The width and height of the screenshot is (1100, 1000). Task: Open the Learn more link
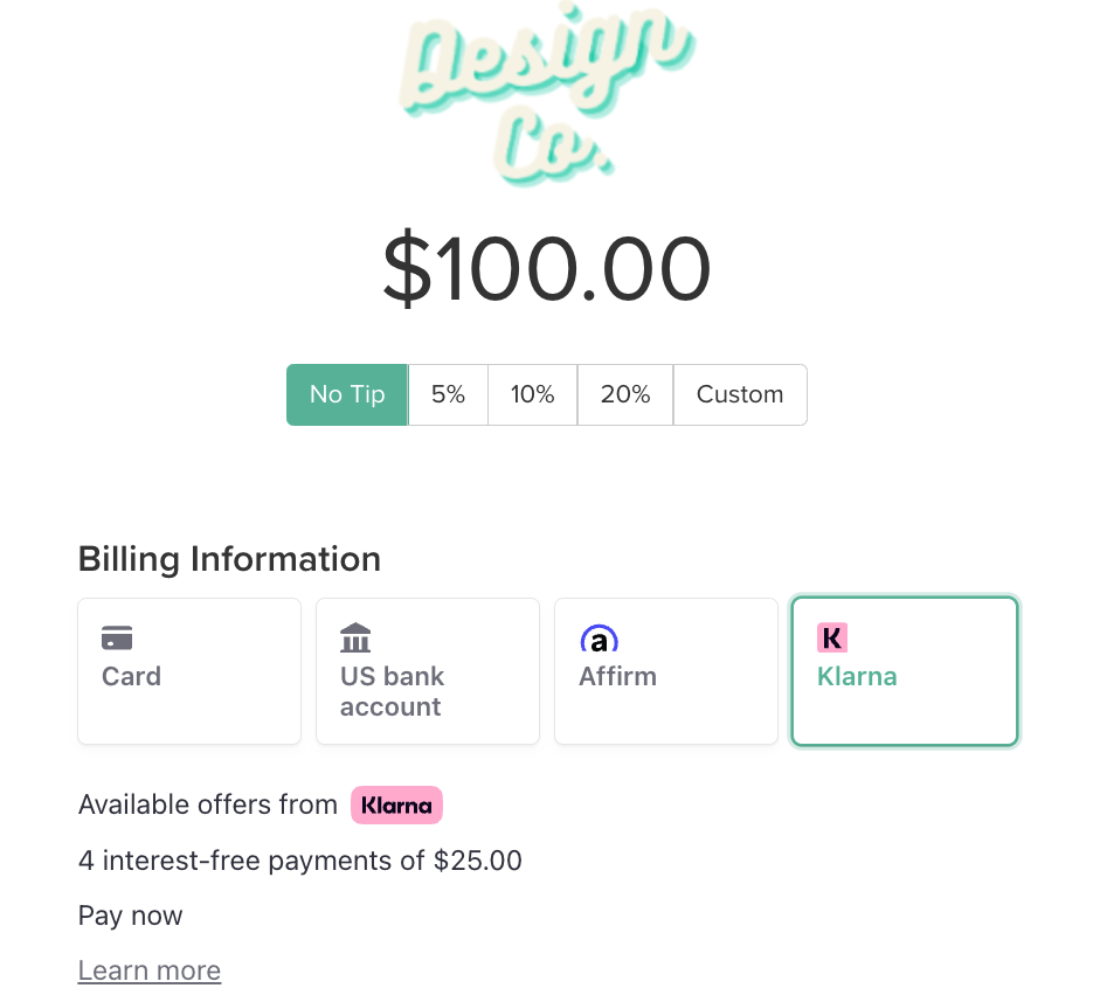click(x=149, y=970)
